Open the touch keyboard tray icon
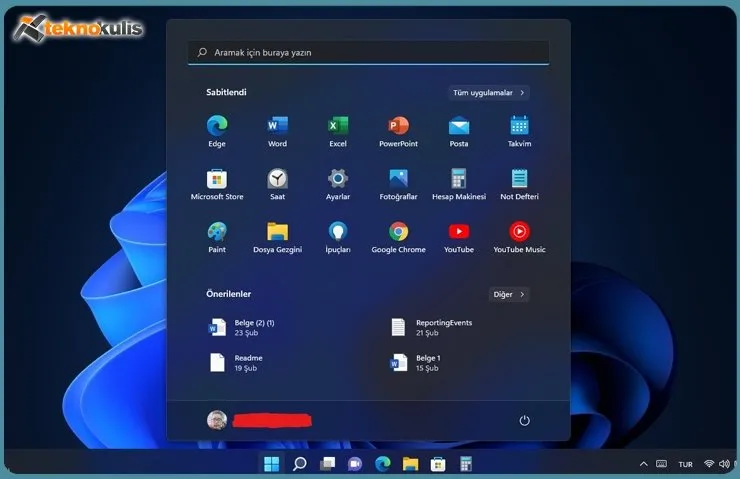This screenshot has height=479, width=740. point(662,464)
